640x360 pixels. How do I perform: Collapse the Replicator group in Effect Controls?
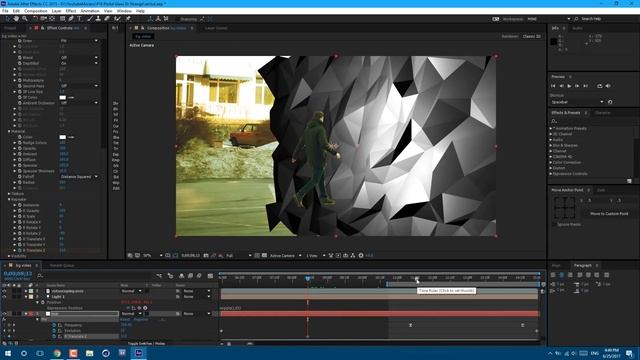click(9, 199)
